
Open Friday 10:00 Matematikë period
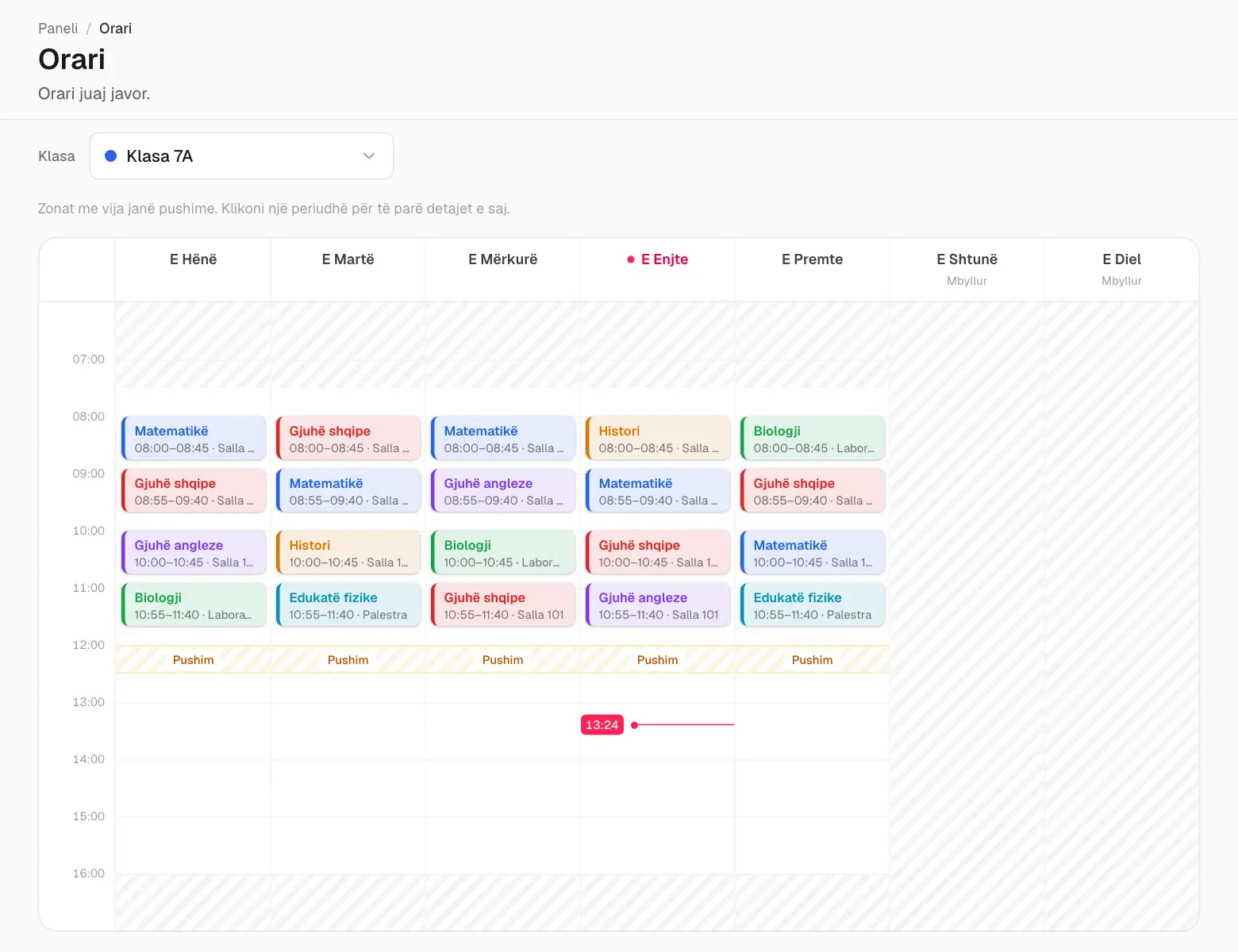click(813, 553)
